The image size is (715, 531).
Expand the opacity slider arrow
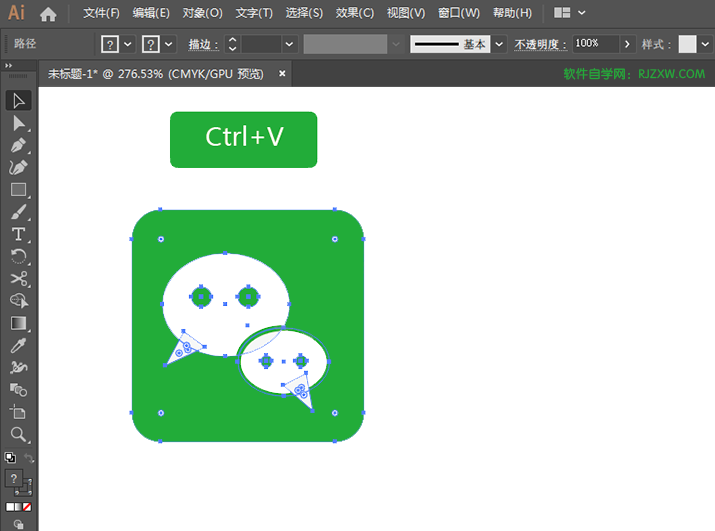[627, 44]
